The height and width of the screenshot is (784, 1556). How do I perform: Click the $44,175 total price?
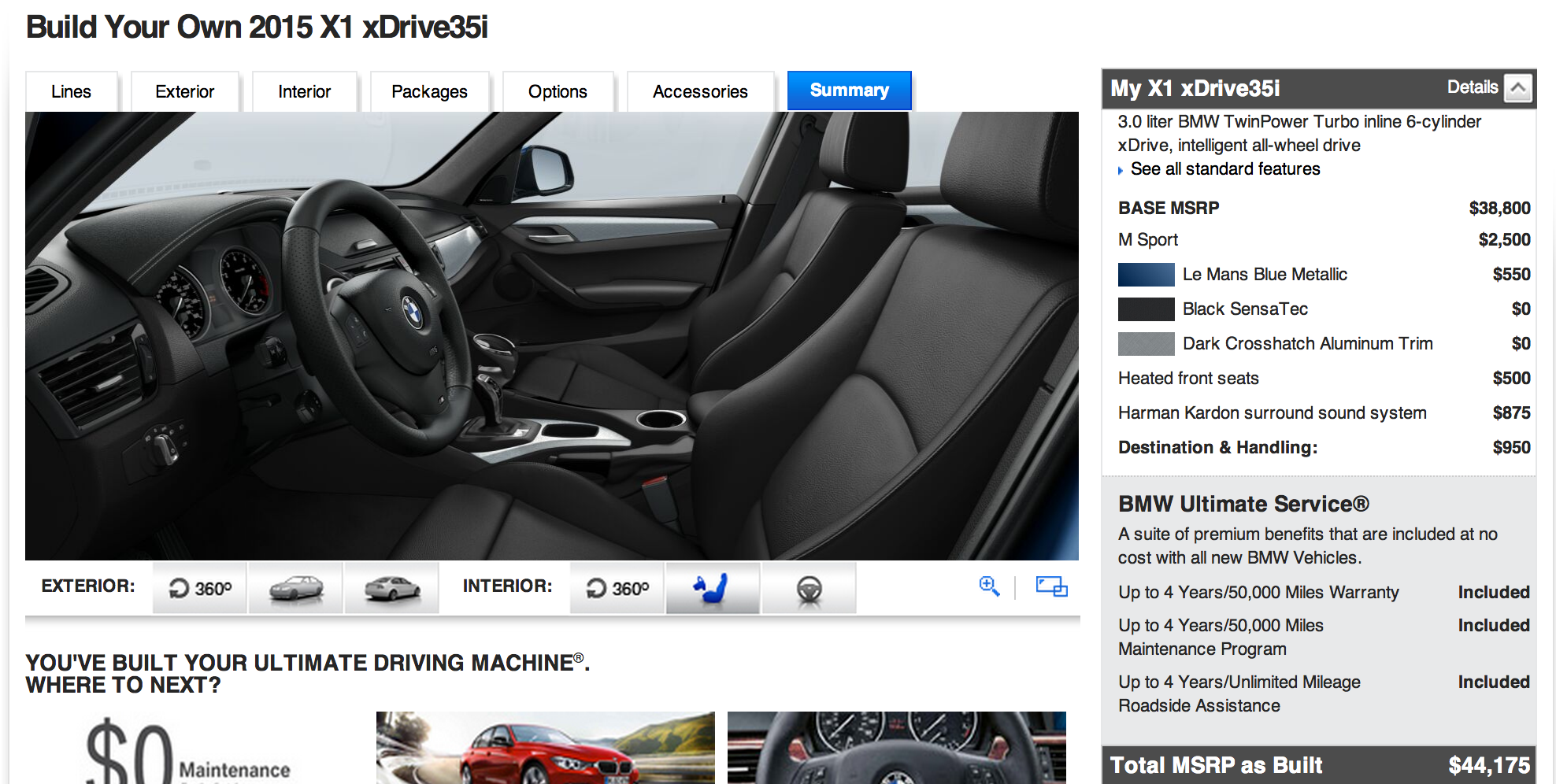[x=1489, y=765]
